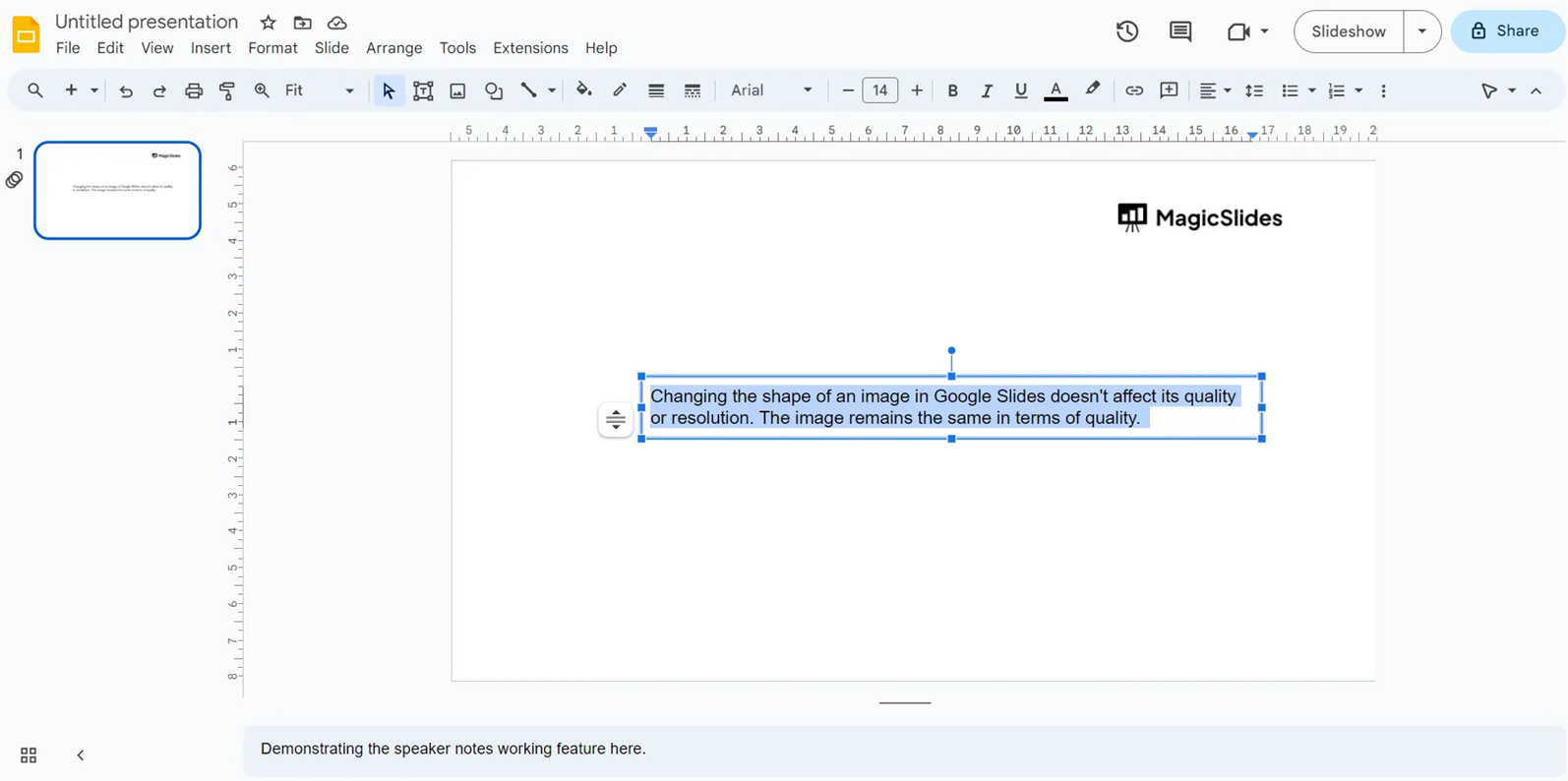Open the Arial font dropdown
The height and width of the screenshot is (781, 1568).
771,90
